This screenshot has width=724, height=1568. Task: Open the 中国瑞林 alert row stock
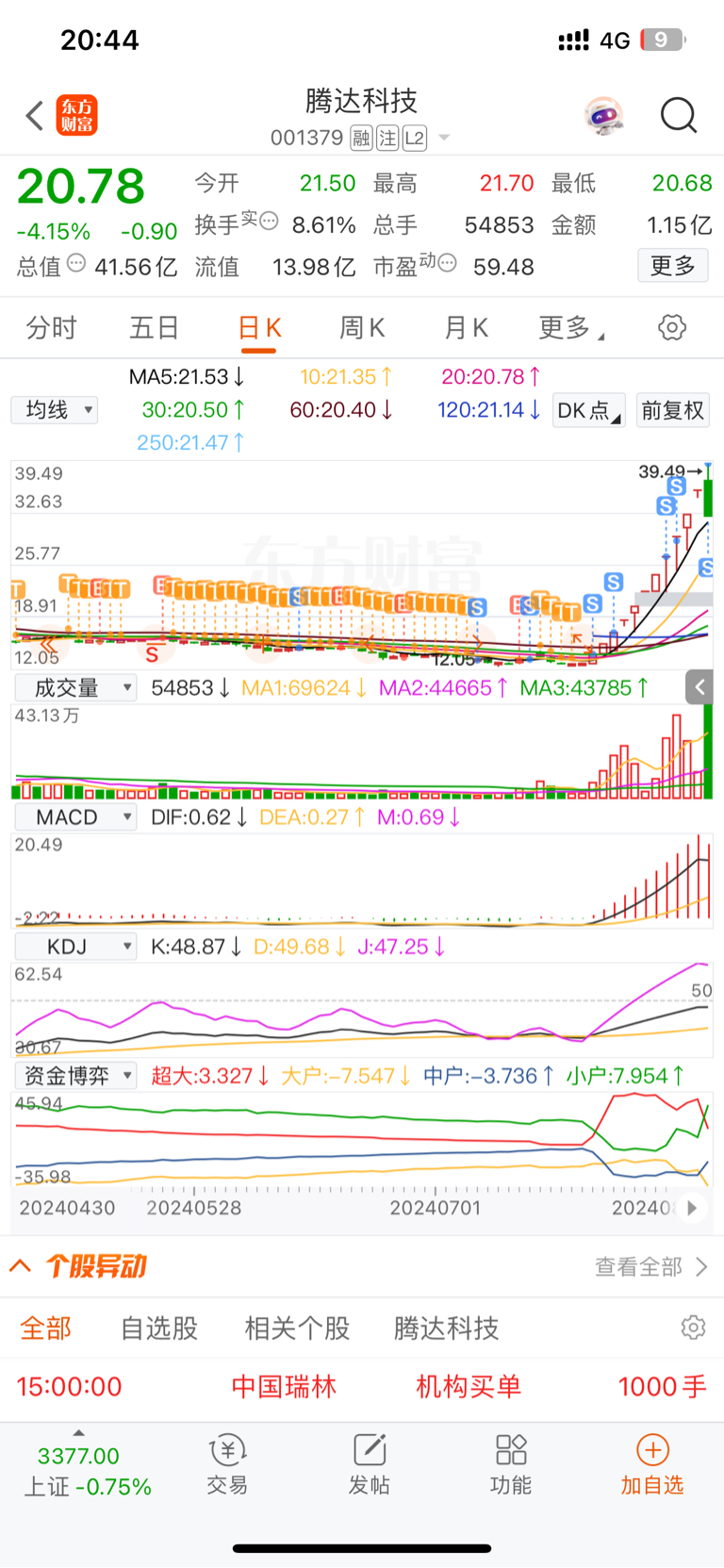click(284, 1387)
